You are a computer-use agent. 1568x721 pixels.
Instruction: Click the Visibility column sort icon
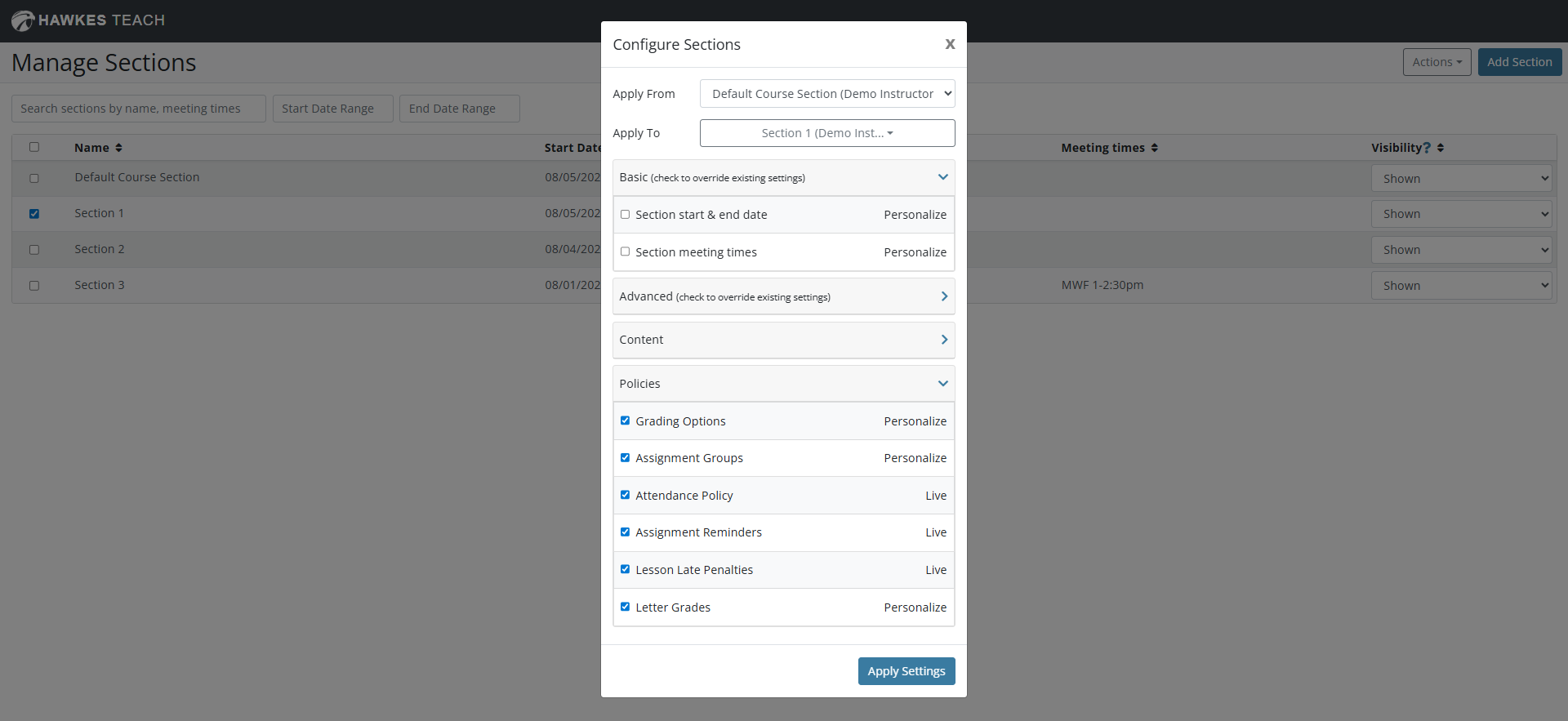1441,148
